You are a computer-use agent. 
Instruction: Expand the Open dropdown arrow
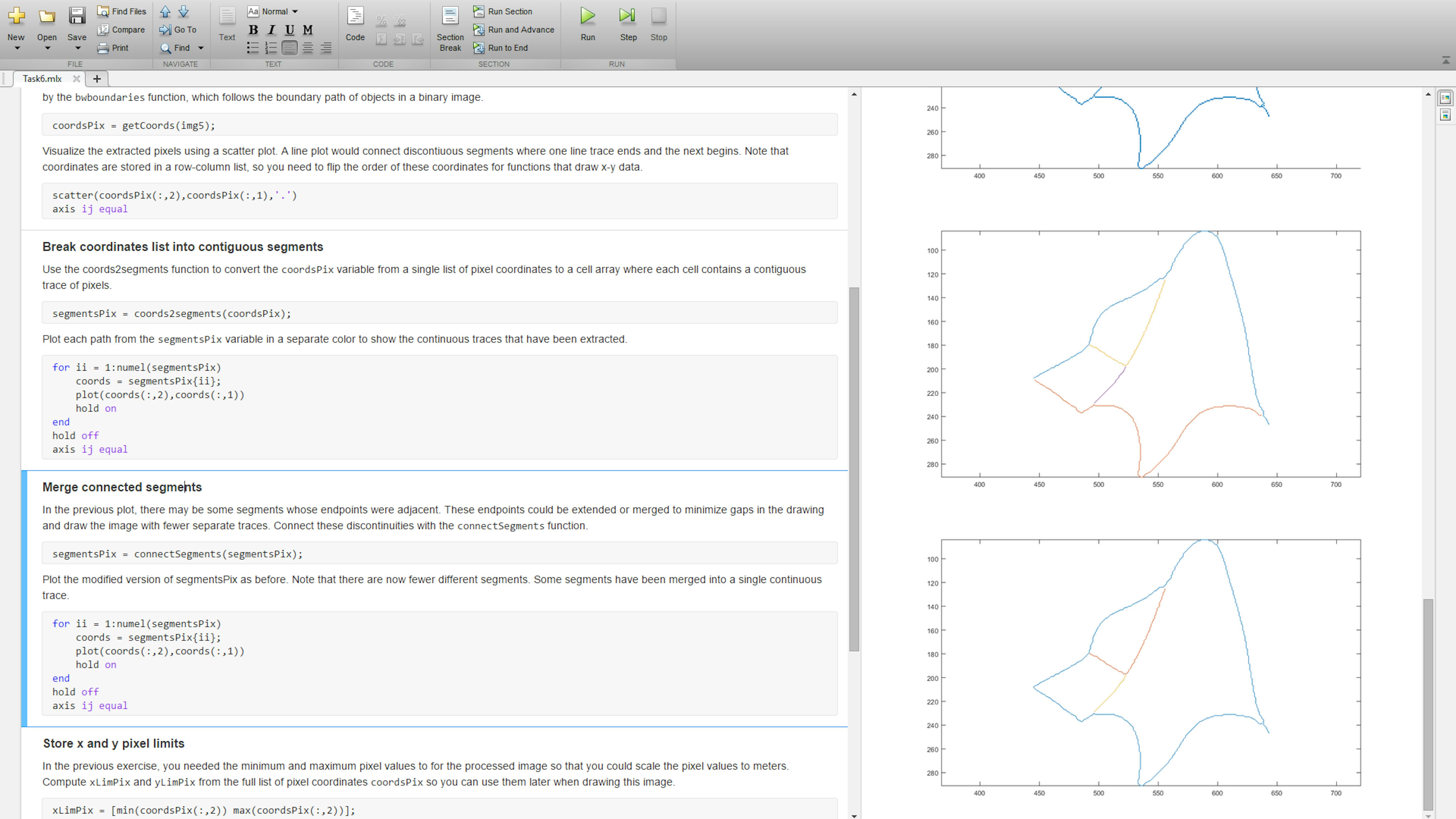tap(48, 49)
